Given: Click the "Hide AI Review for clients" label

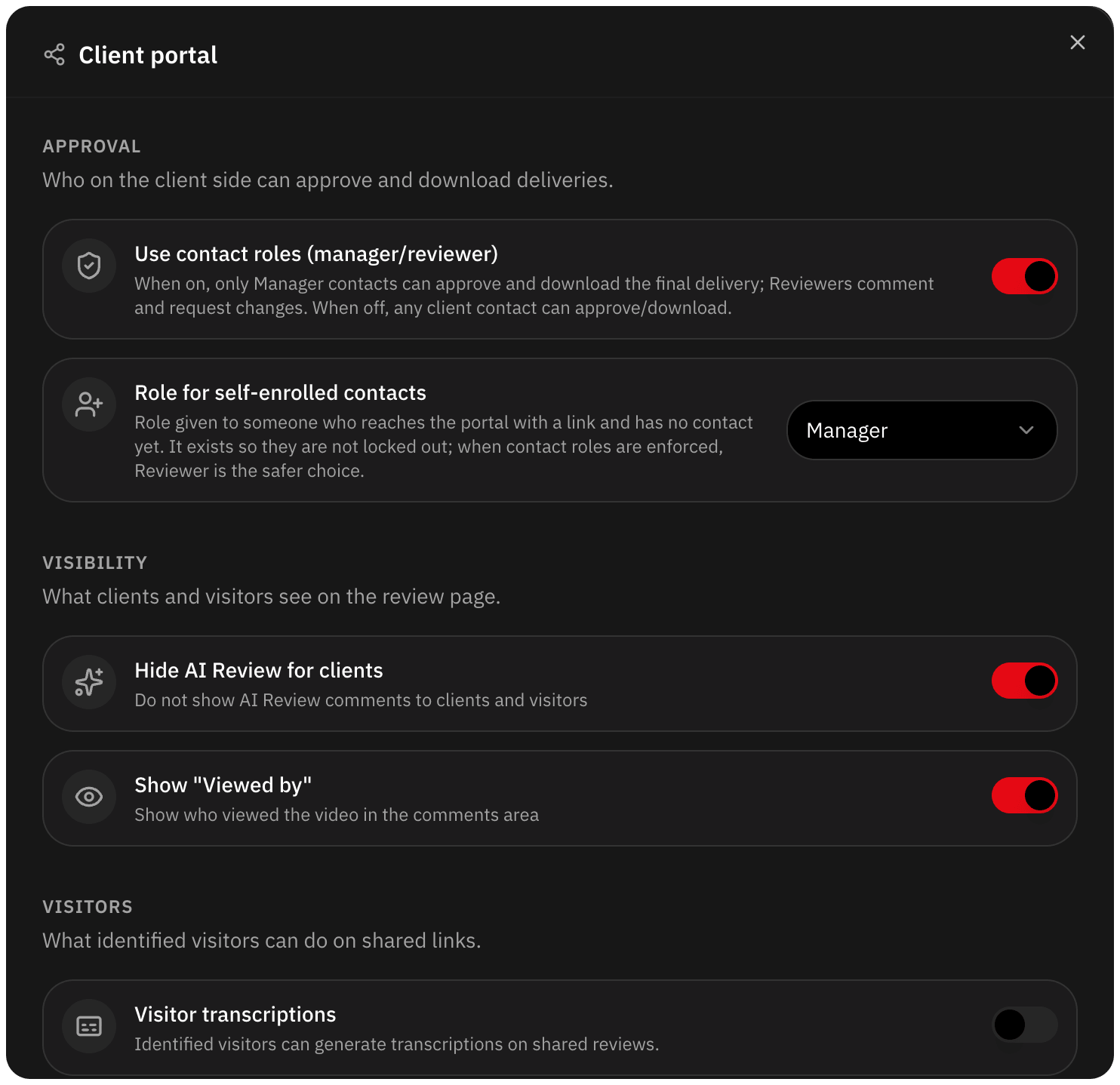Looking at the screenshot, I should click(259, 671).
